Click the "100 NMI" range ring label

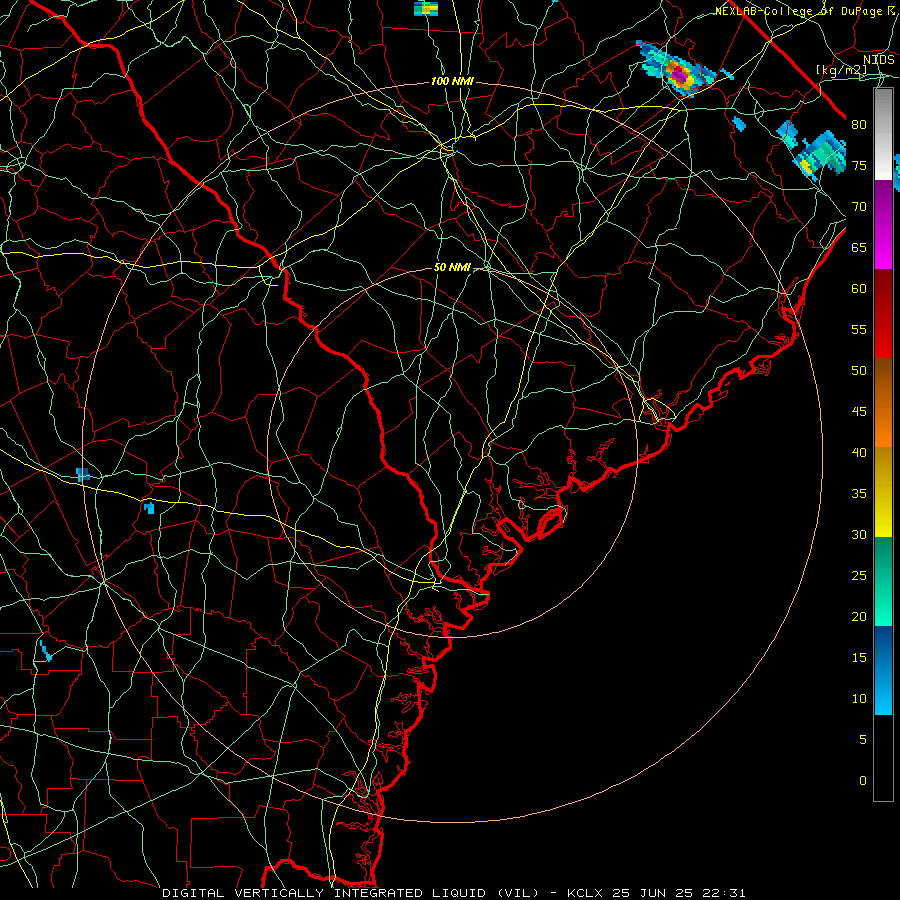(x=452, y=82)
